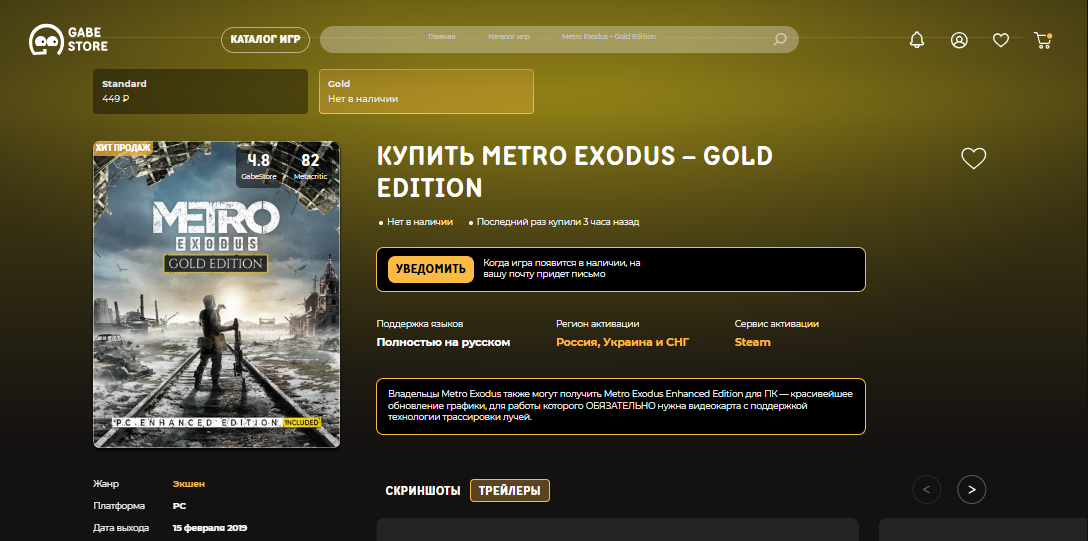Switch to the ТРЕЙЛЕРЫ tab
The image size is (1088, 541).
pos(509,490)
